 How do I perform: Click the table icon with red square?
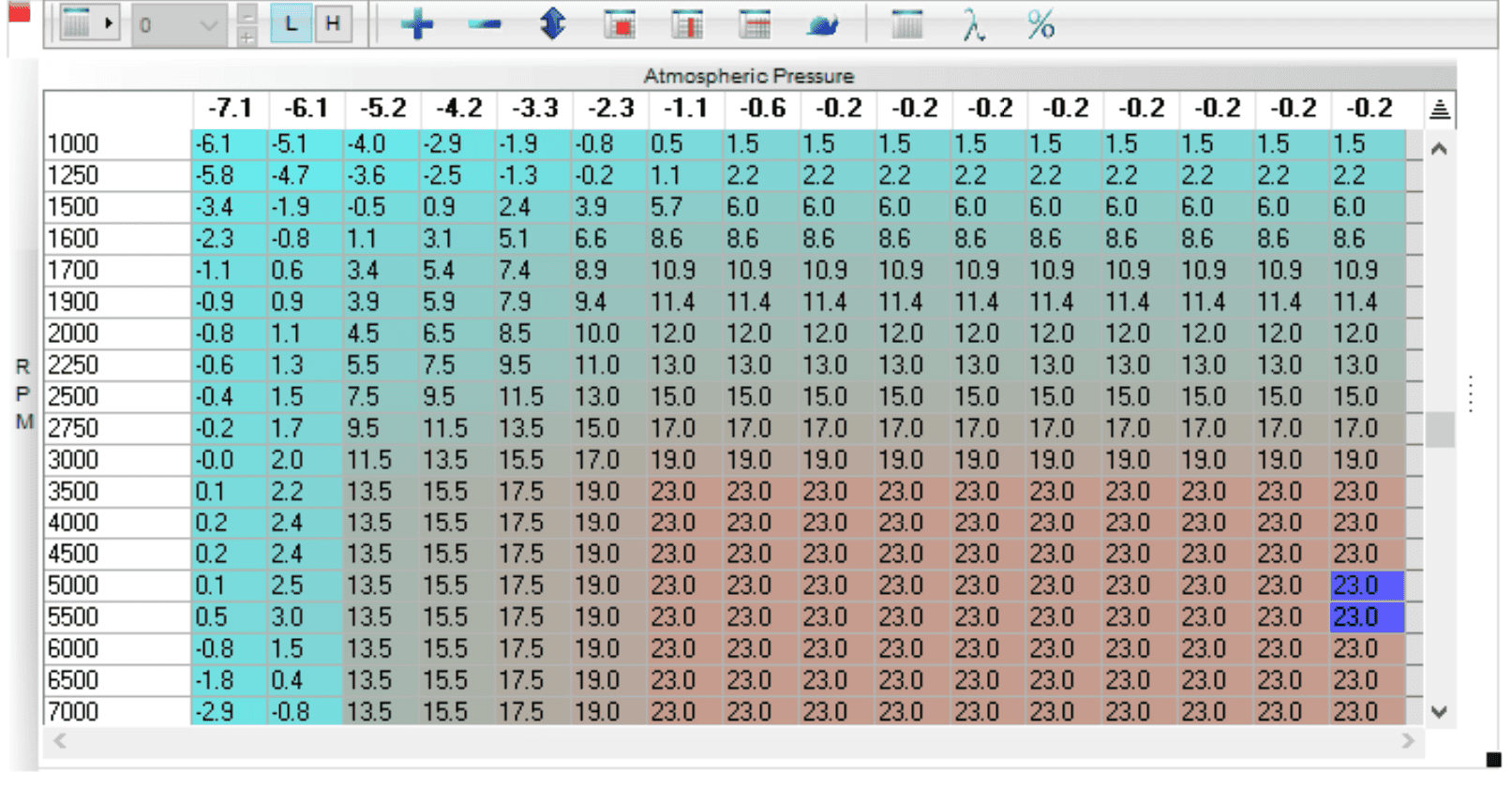point(619,24)
